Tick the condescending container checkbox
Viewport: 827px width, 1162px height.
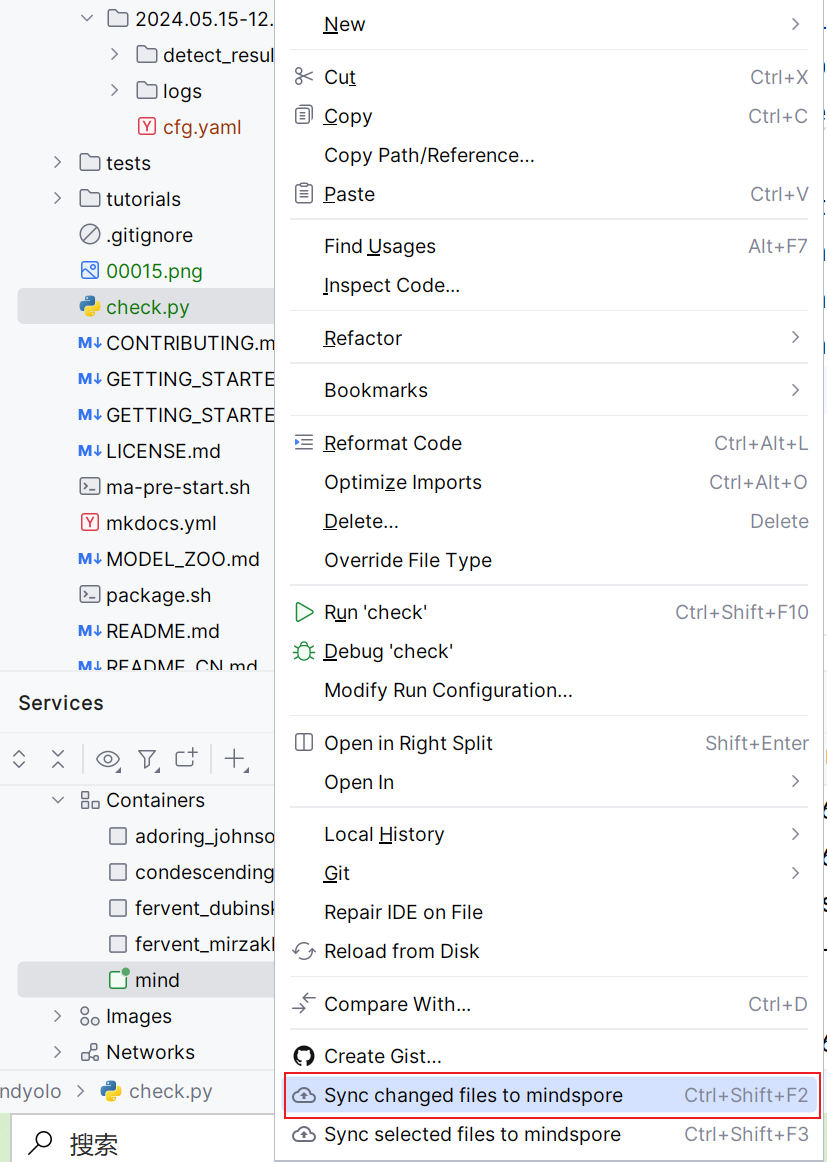click(x=118, y=872)
